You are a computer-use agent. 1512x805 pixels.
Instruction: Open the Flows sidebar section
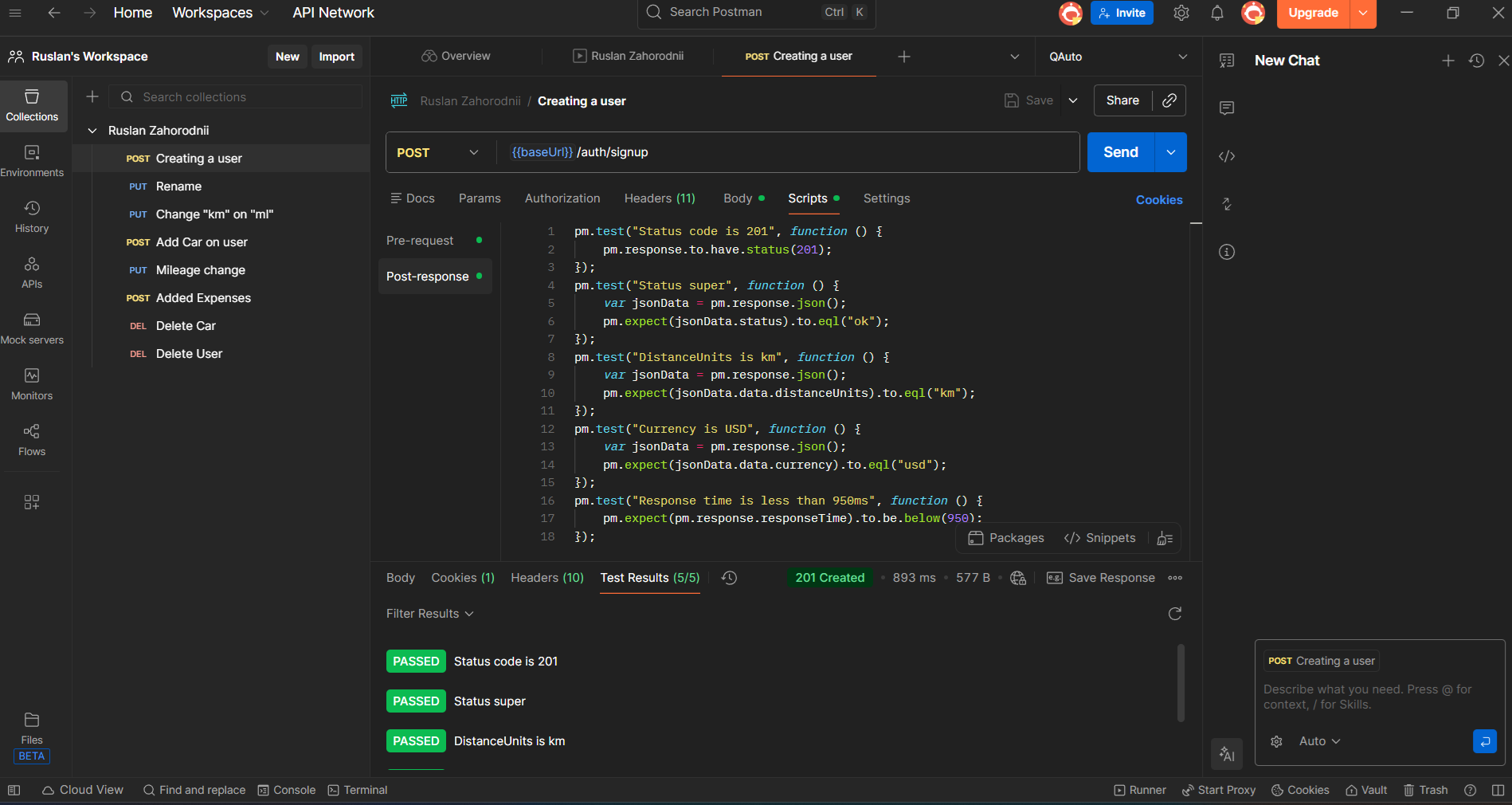(32, 439)
